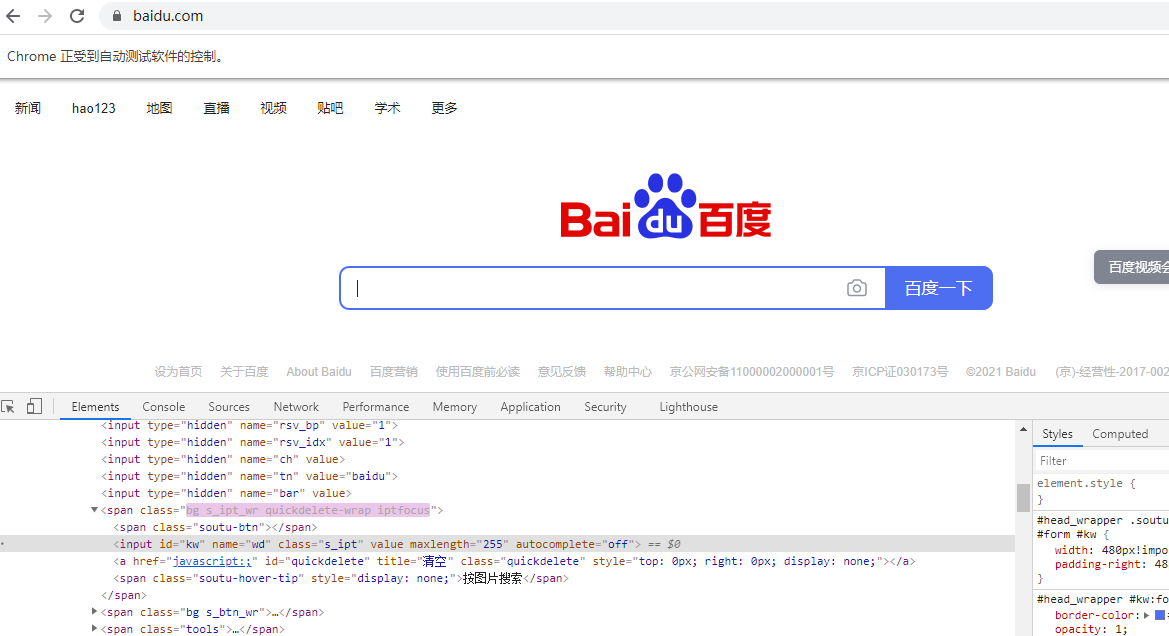This screenshot has width=1169, height=636.
Task: Click the 帮助中心 footer link
Action: pyautogui.click(x=628, y=371)
